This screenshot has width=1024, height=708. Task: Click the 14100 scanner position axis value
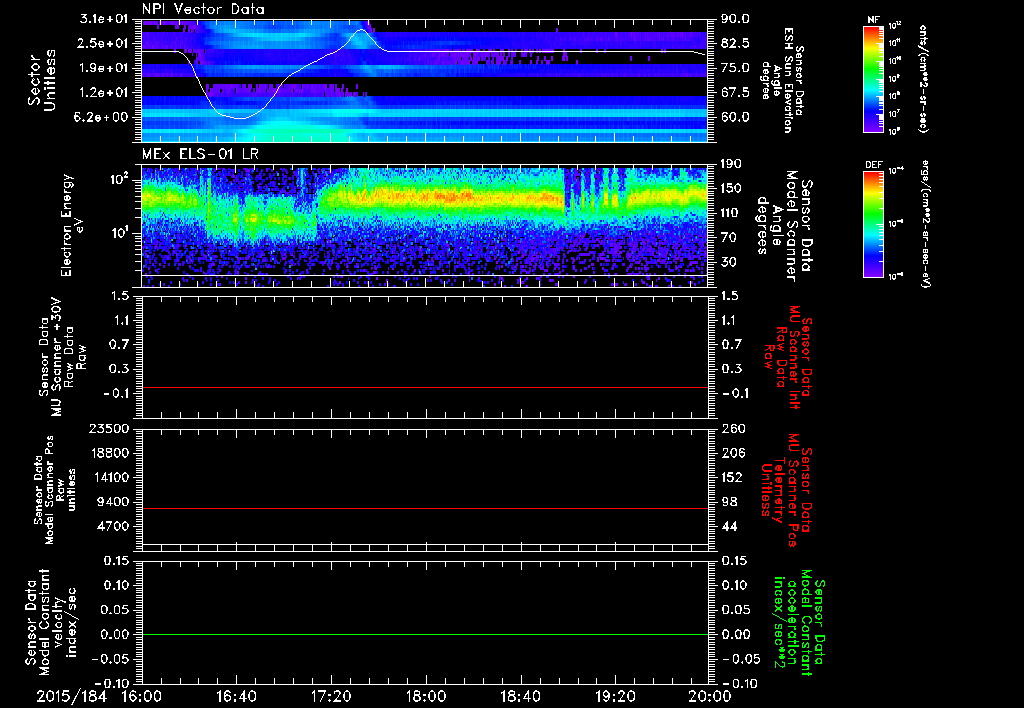pyautogui.click(x=110, y=477)
